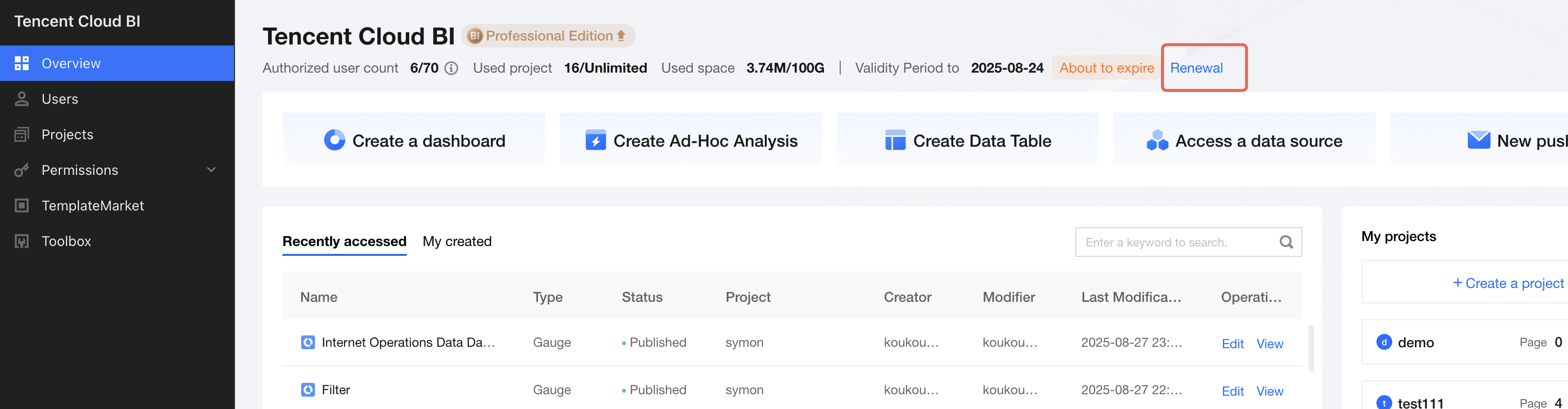This screenshot has width=1568, height=409.
Task: Click the Overview grid icon in sidebar
Action: click(x=22, y=63)
